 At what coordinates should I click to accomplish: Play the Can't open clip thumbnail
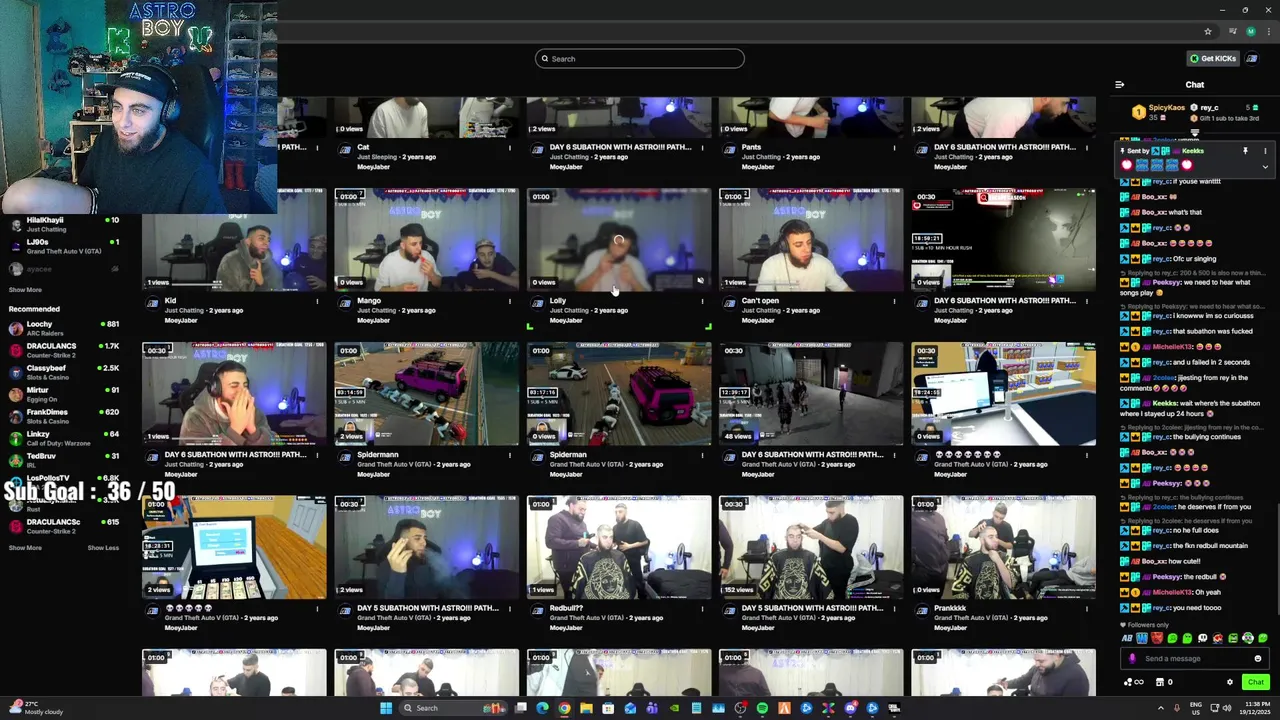click(811, 239)
